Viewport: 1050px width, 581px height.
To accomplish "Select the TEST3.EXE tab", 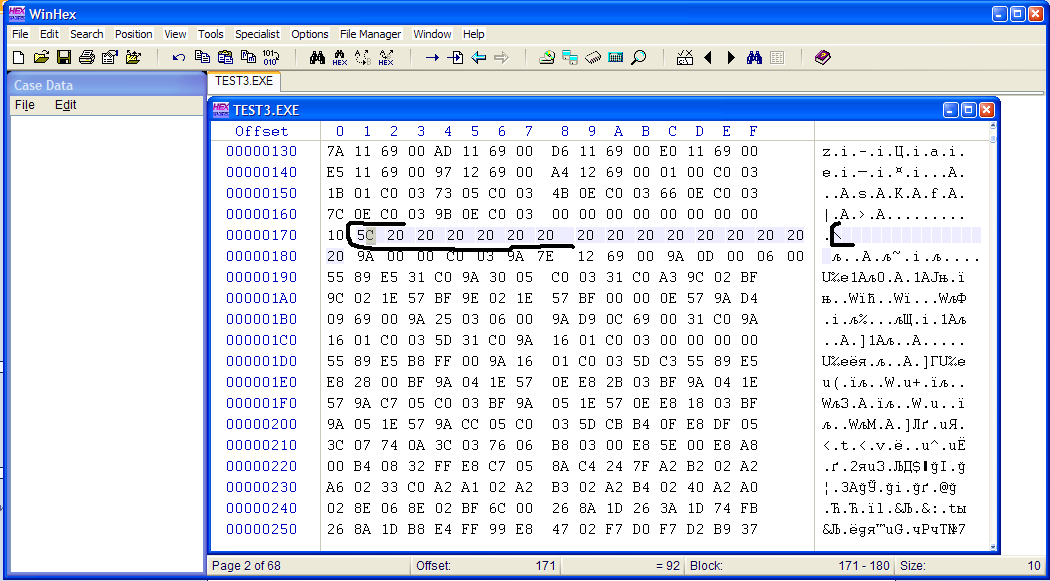I will pos(245,81).
